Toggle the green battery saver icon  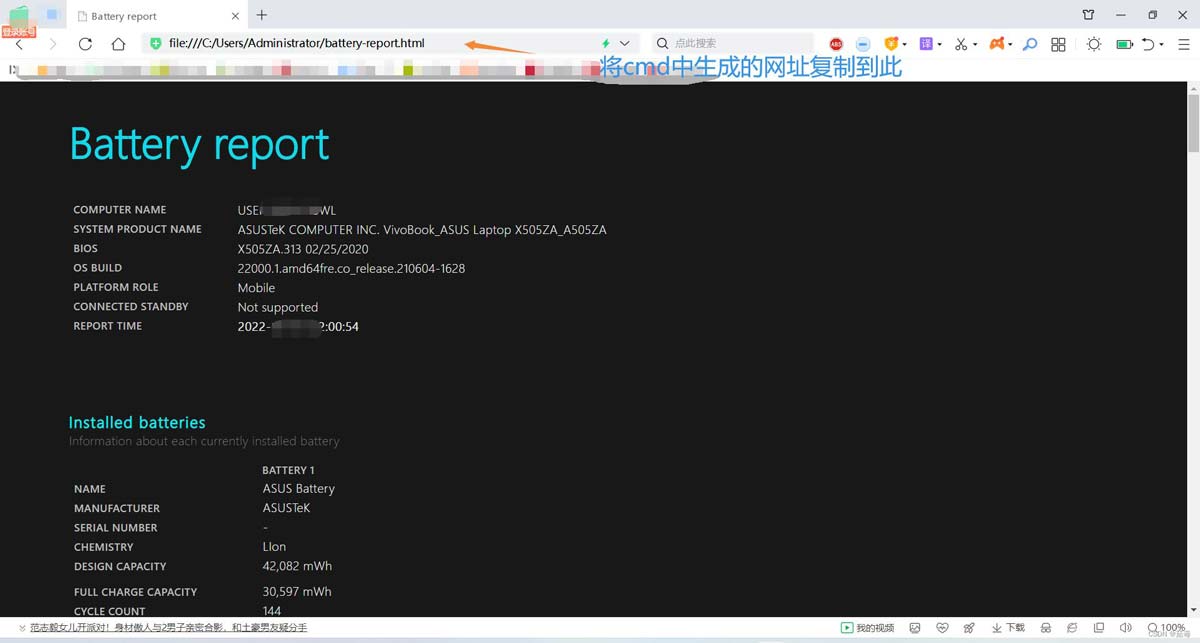(1123, 44)
